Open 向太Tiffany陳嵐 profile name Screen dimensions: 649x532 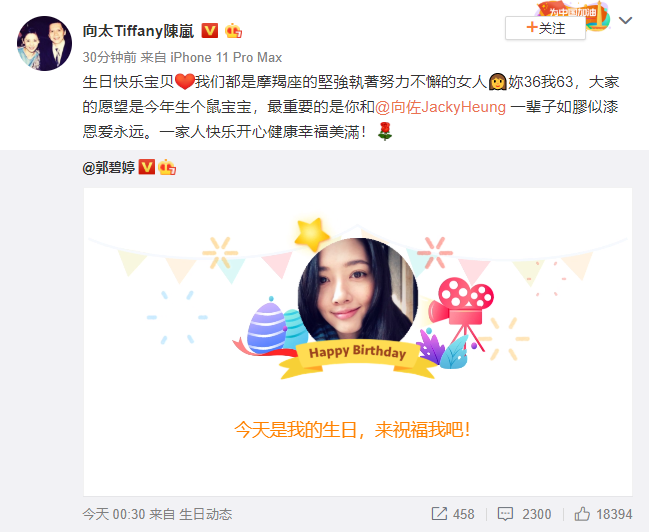[138, 31]
